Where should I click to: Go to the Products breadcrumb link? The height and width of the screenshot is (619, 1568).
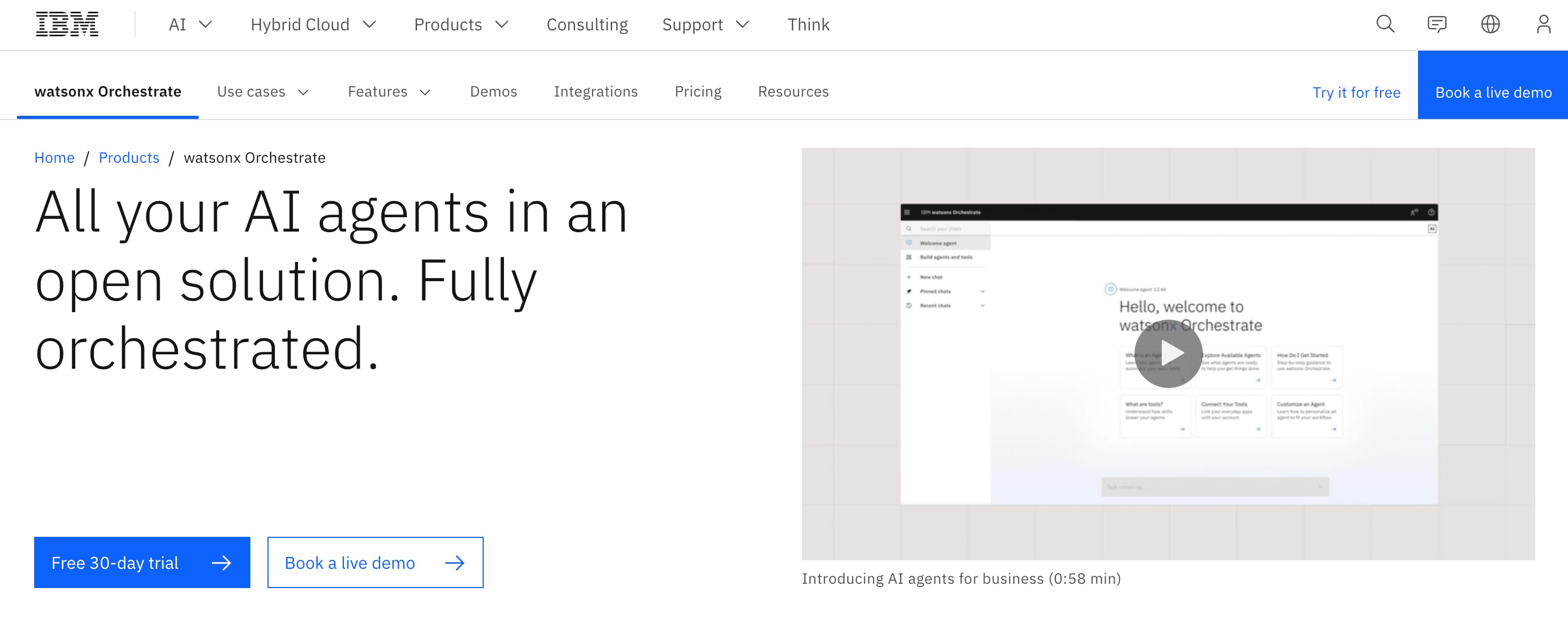click(x=129, y=157)
